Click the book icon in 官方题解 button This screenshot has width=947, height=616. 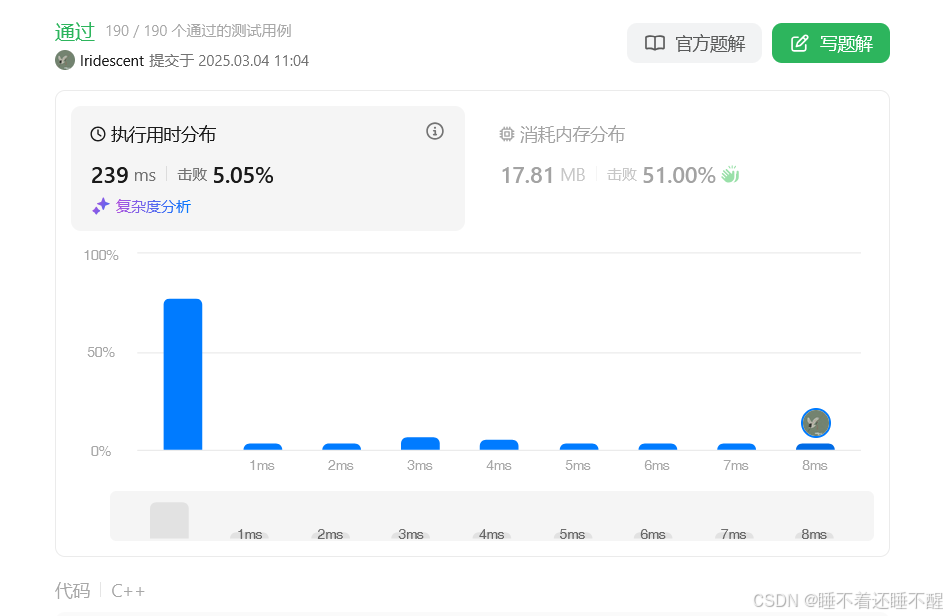click(x=655, y=43)
